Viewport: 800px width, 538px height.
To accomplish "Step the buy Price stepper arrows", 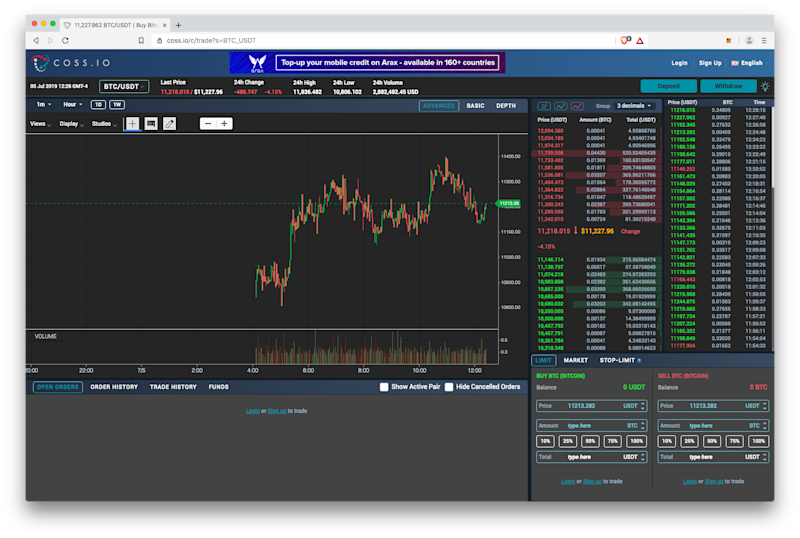I will pyautogui.click(x=643, y=406).
